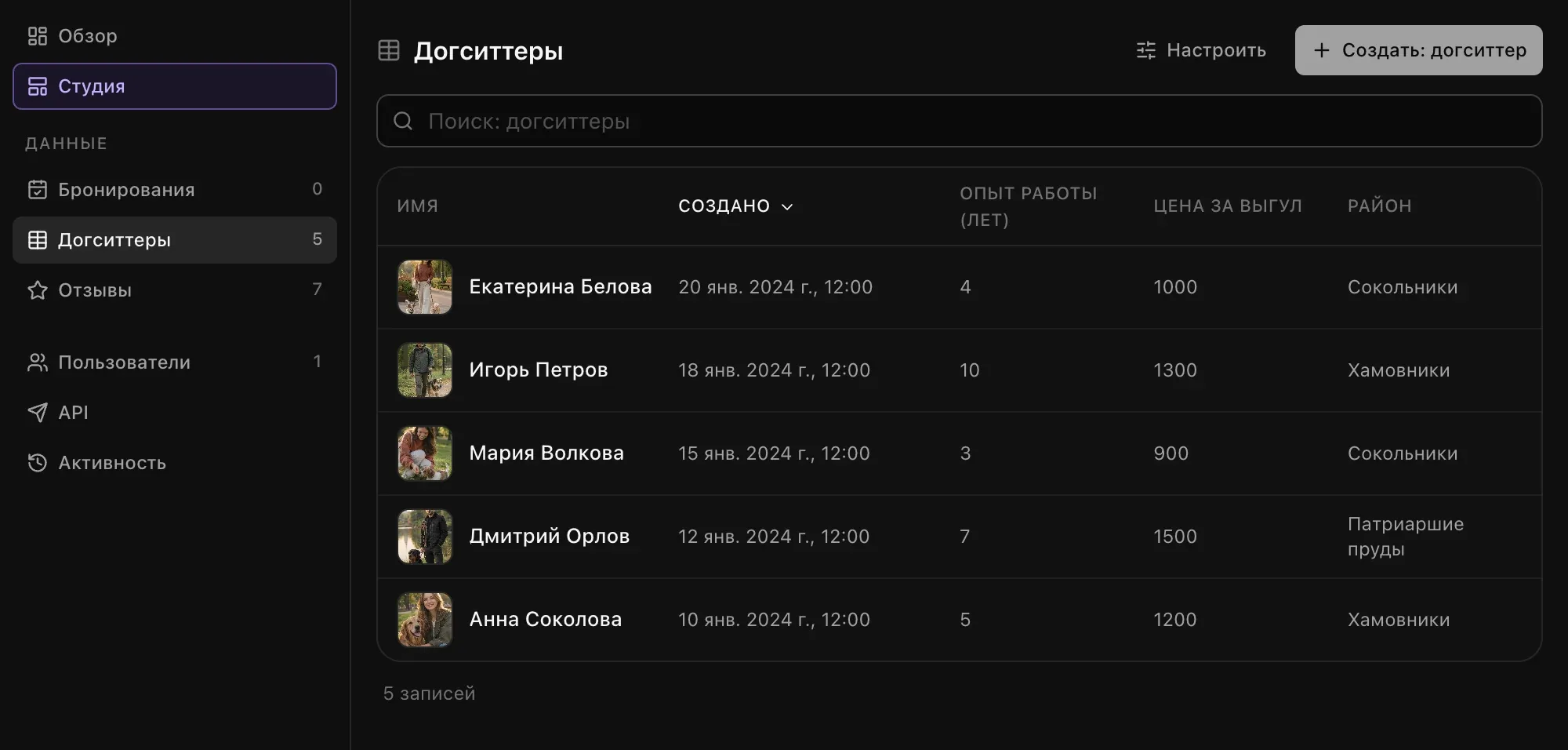Click the Настроить button

1201,50
